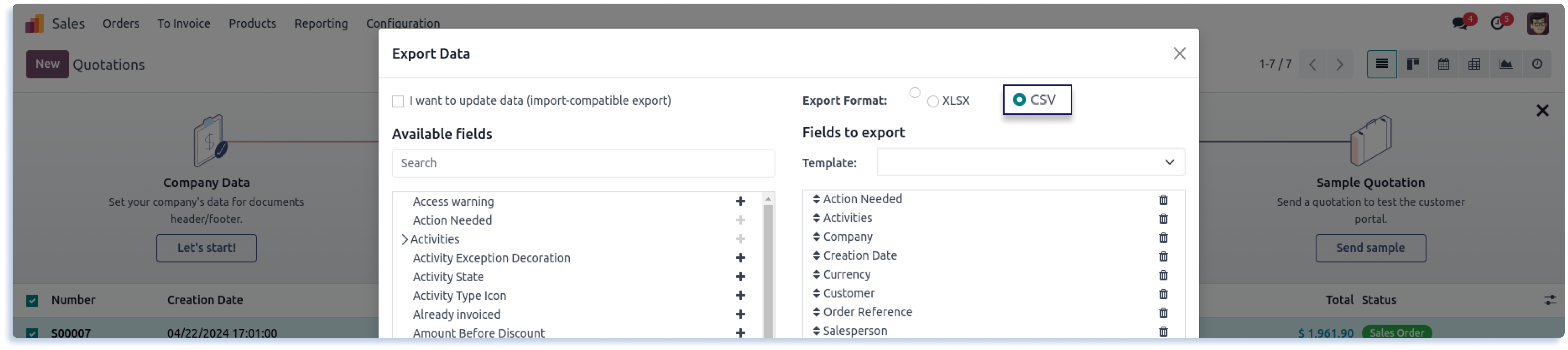Remove Action Needed from export list
Image resolution: width=1568 pixels, height=350 pixels.
tap(1163, 200)
